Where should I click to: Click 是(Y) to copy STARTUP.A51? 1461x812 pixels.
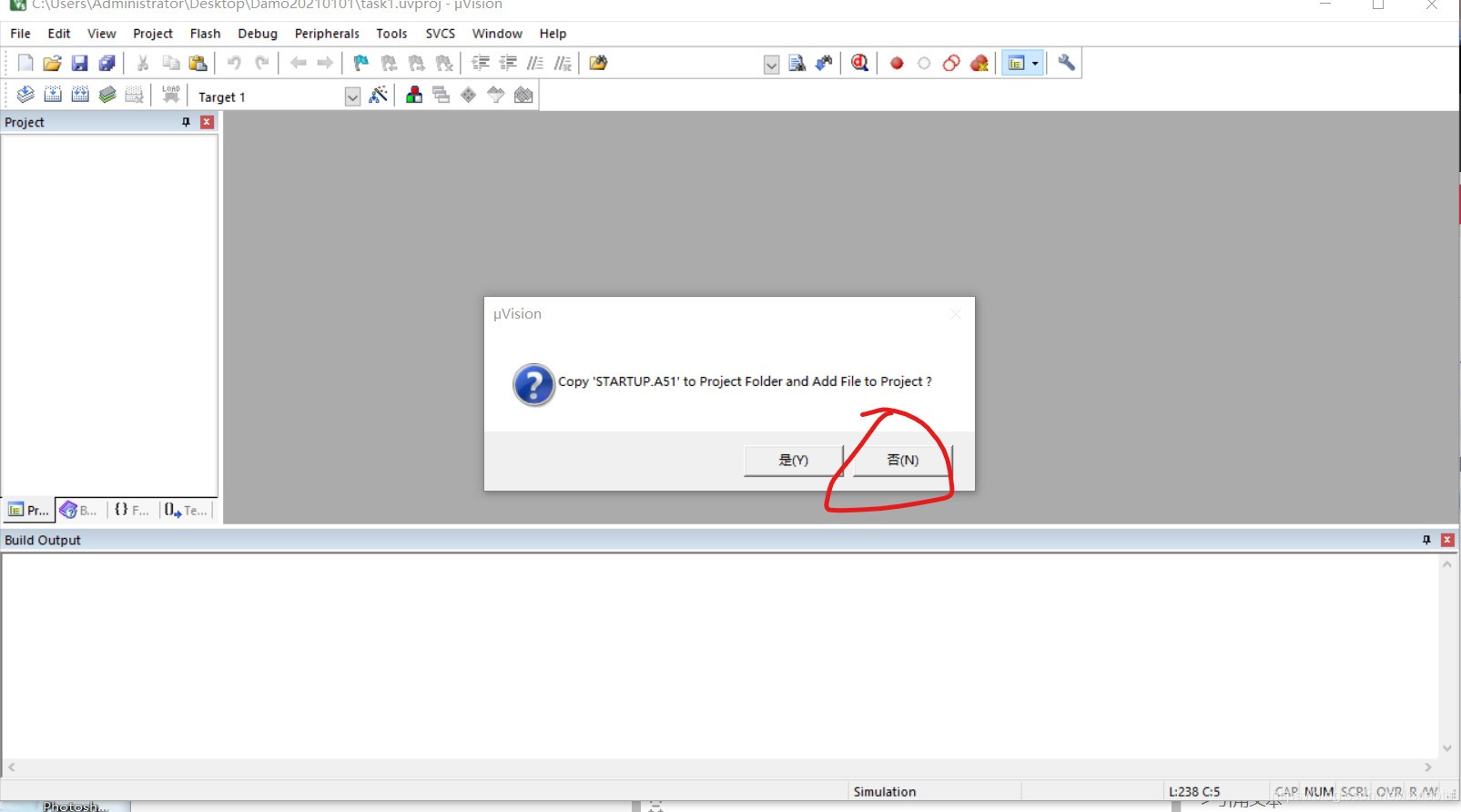[793, 460]
